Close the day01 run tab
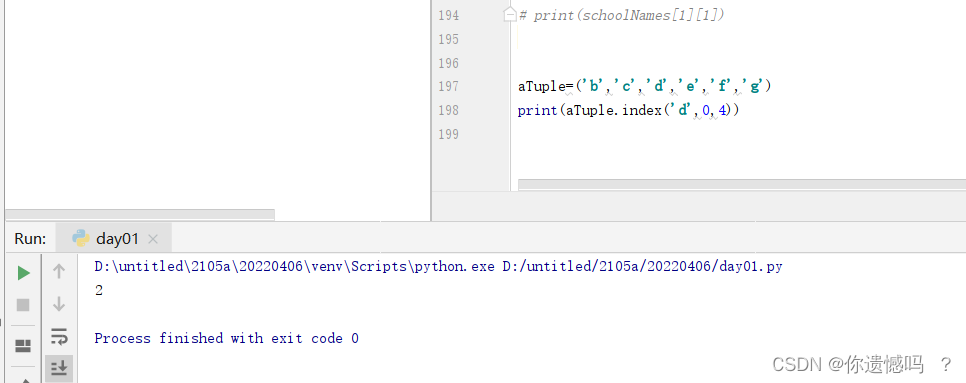 (153, 239)
